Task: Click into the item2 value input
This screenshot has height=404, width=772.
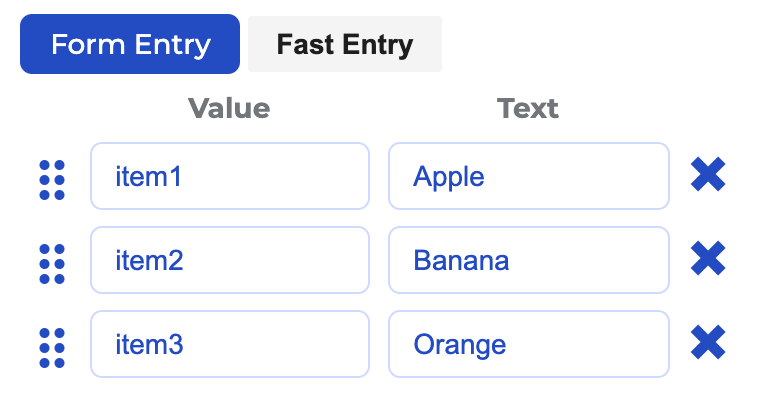Action: pyautogui.click(x=230, y=261)
